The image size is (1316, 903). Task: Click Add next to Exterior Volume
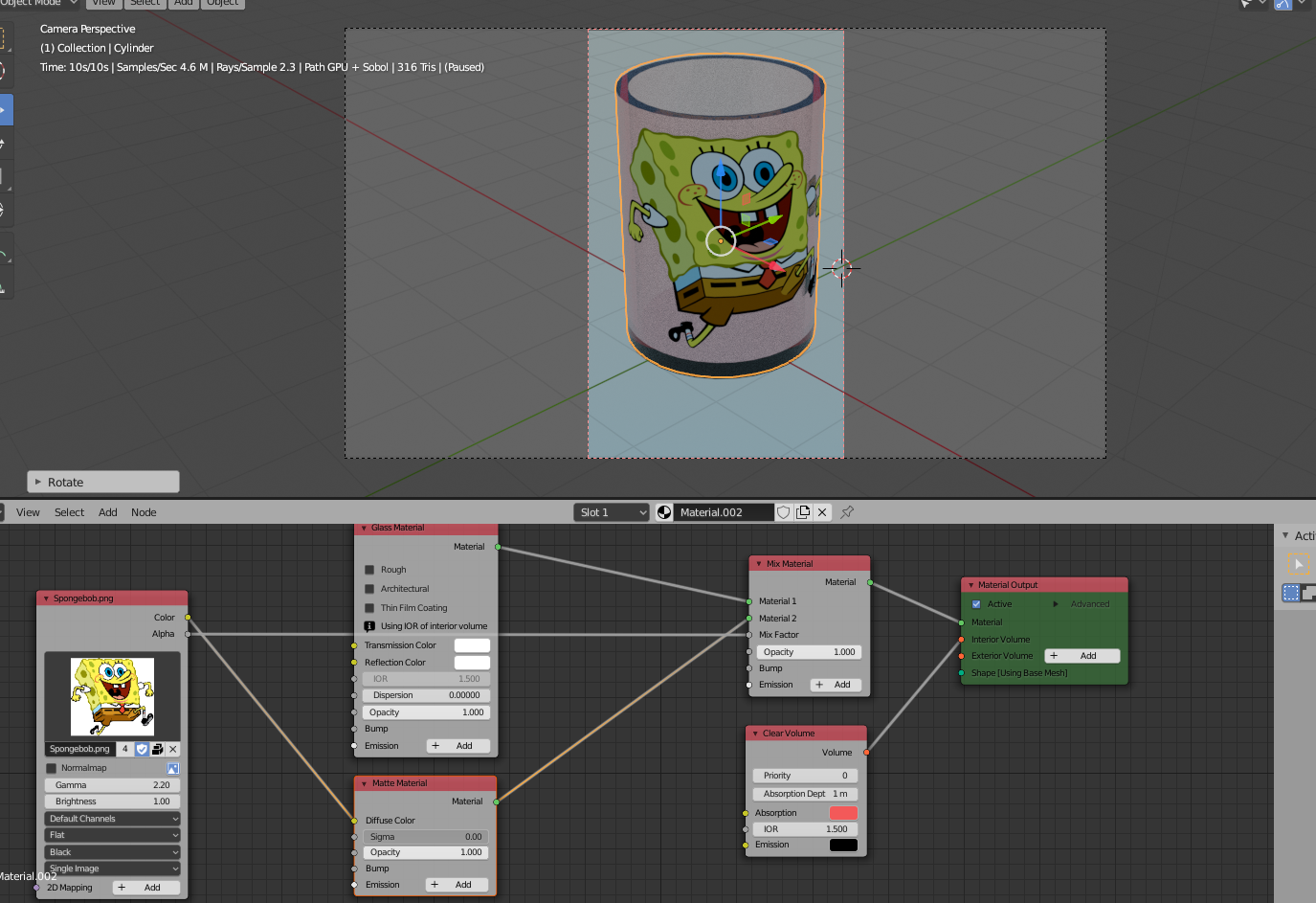tap(1082, 656)
